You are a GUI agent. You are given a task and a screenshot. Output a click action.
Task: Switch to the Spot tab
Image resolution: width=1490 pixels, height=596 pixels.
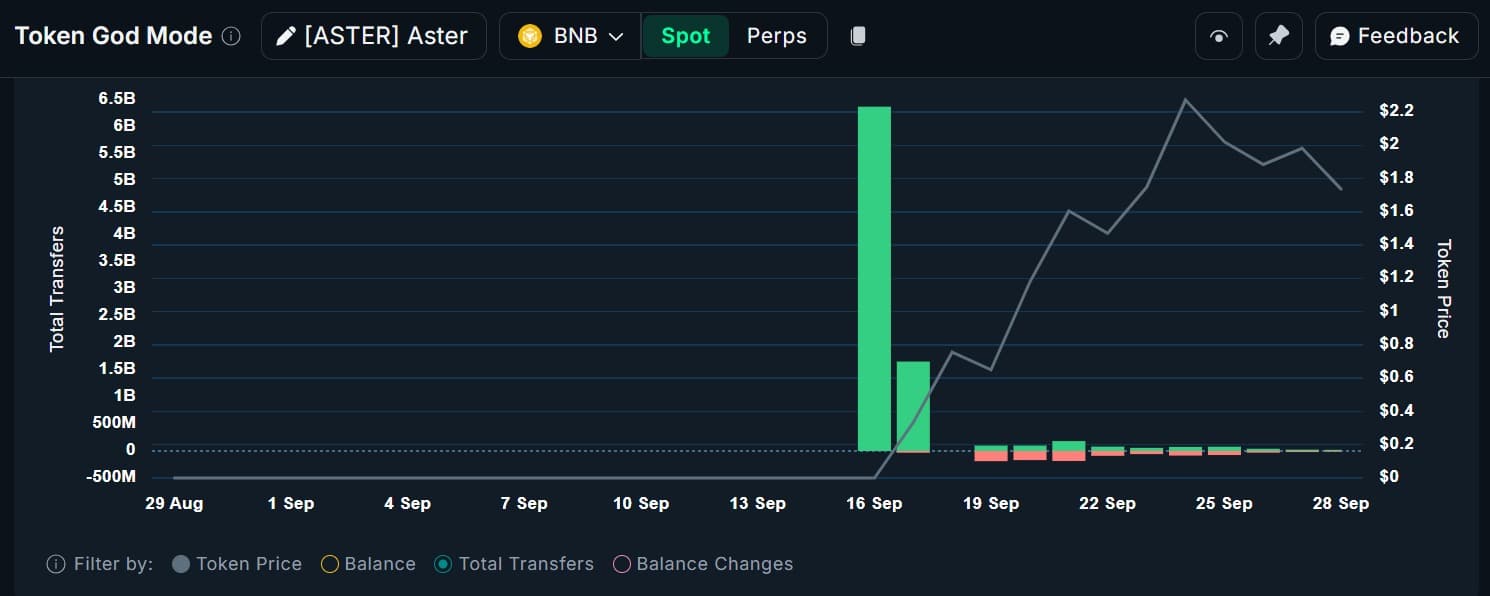(686, 36)
